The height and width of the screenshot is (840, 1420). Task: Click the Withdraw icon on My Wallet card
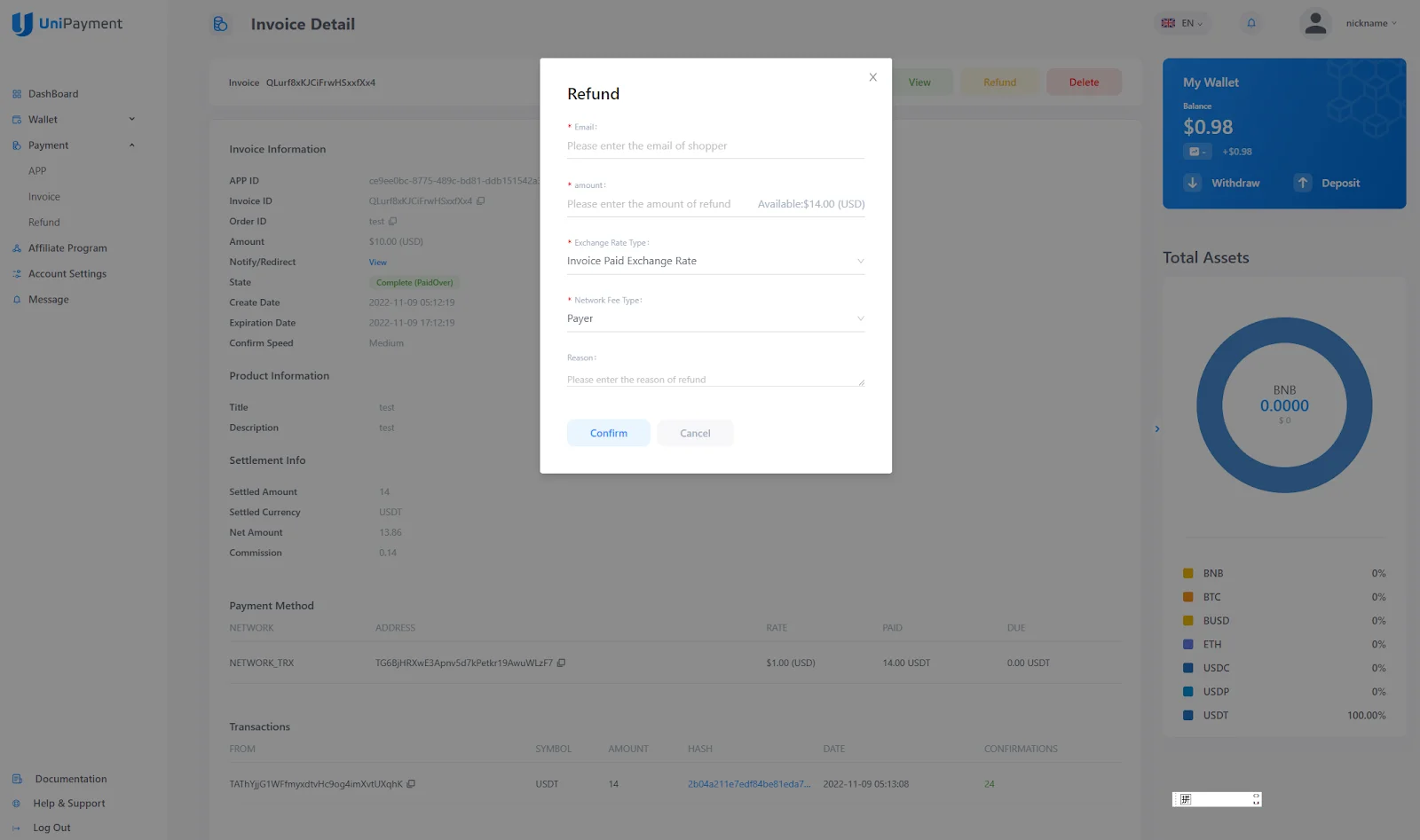tap(1192, 183)
